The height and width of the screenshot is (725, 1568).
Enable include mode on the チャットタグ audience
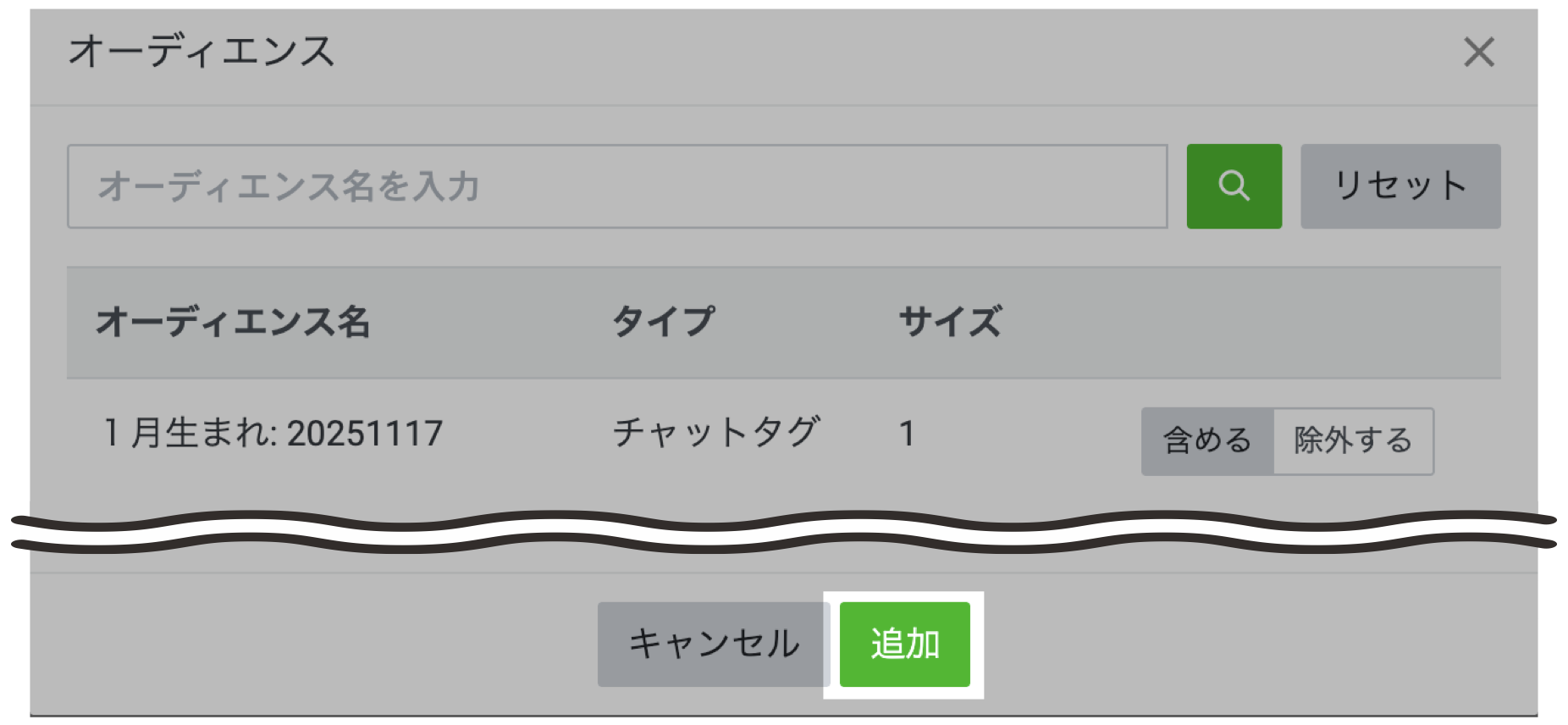(x=1206, y=440)
